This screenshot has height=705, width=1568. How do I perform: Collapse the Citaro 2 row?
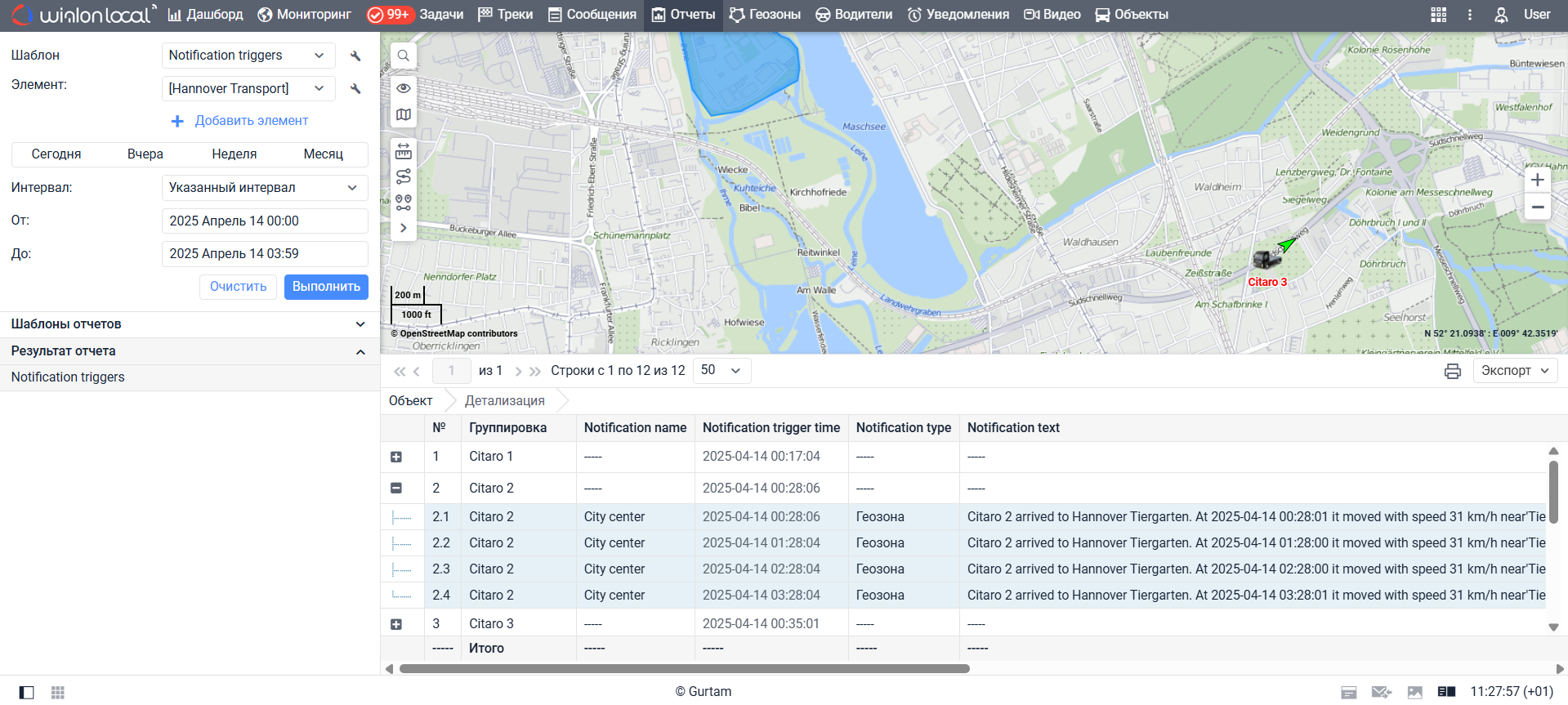pyautogui.click(x=396, y=488)
